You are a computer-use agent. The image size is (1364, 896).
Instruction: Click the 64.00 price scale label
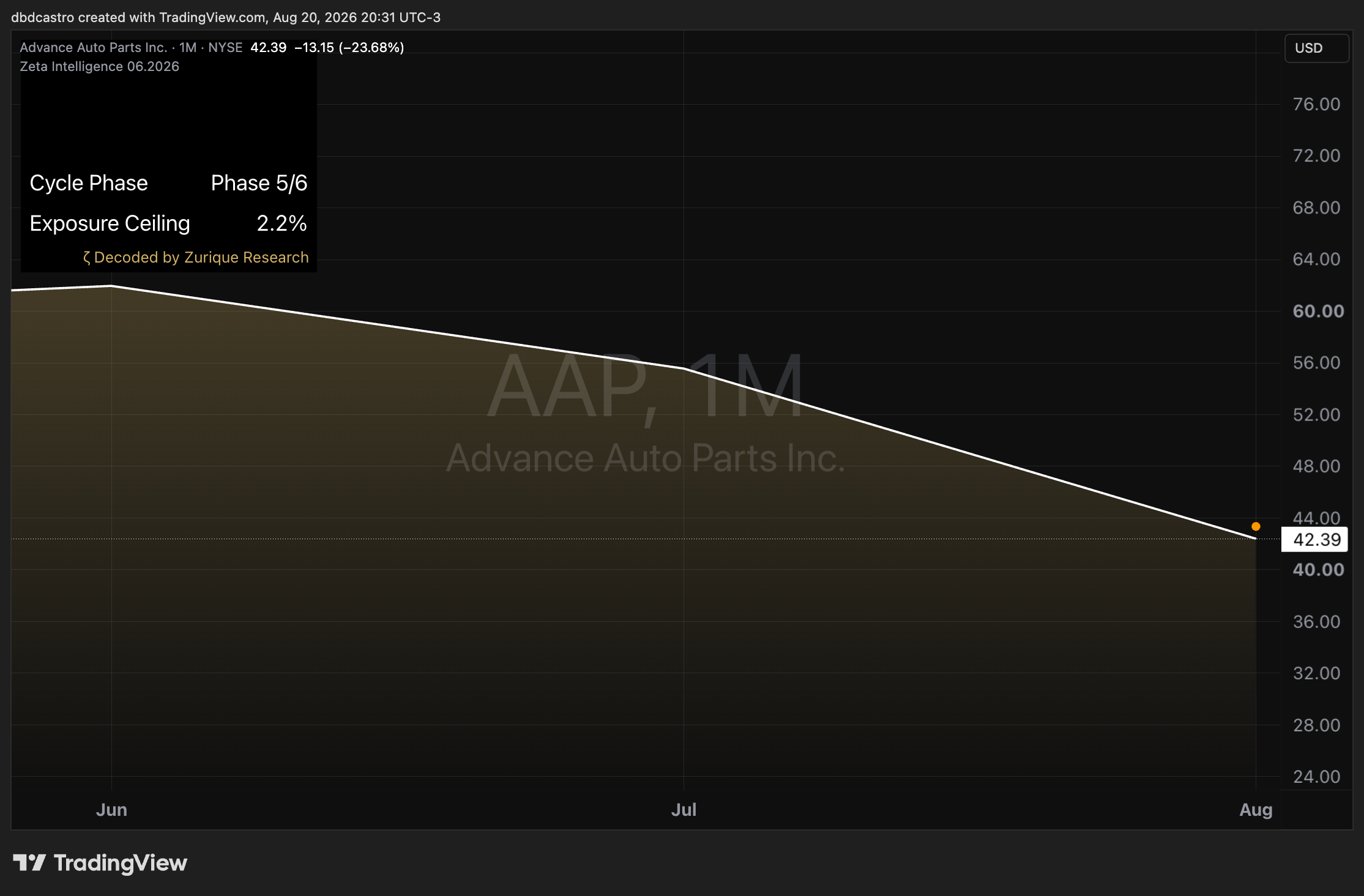(x=1316, y=259)
